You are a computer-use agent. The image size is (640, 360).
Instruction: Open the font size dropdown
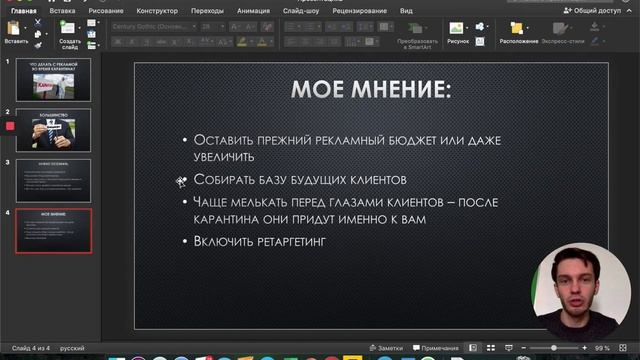point(222,27)
